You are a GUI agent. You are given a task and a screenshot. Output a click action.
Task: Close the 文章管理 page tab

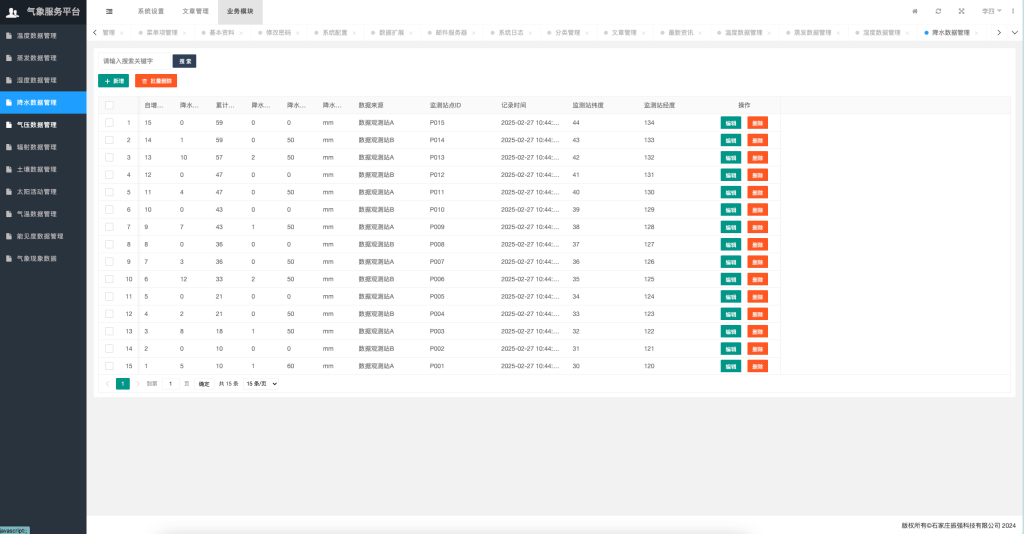click(x=643, y=33)
